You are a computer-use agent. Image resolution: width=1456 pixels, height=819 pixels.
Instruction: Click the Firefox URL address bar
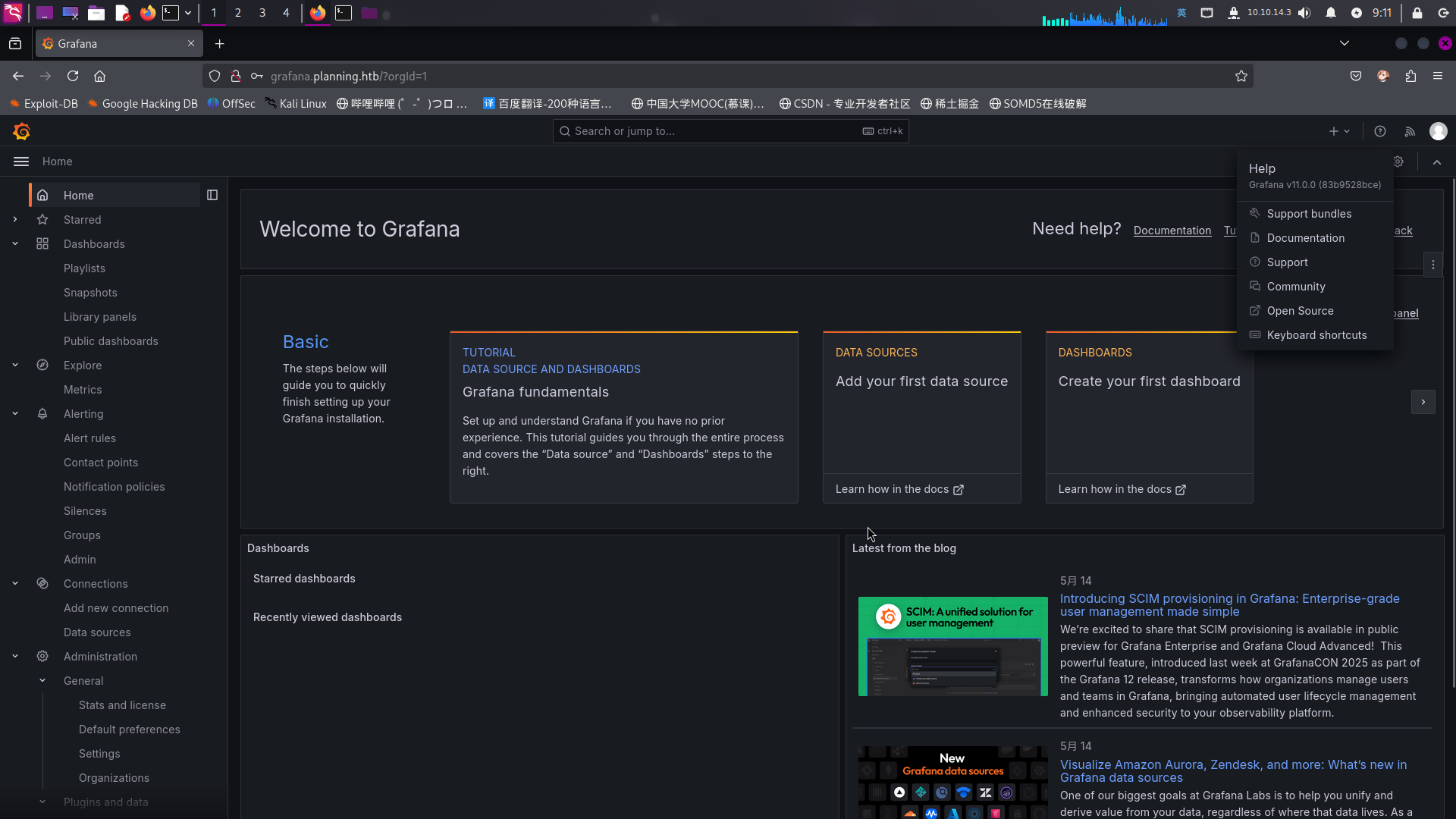coord(728,77)
